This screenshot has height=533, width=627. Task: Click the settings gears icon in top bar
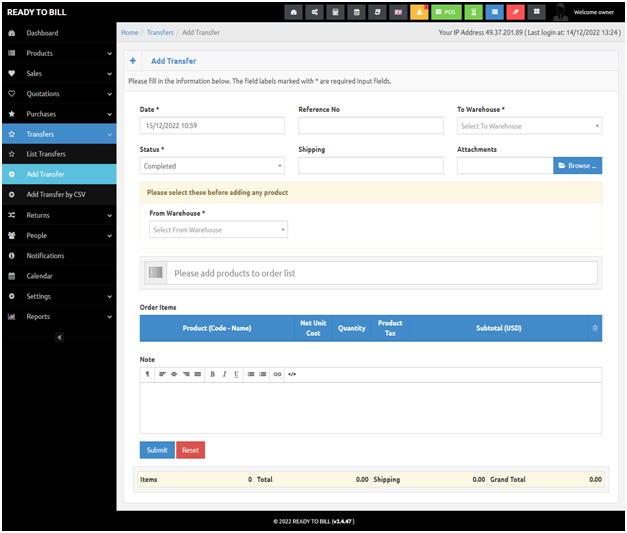(x=315, y=12)
